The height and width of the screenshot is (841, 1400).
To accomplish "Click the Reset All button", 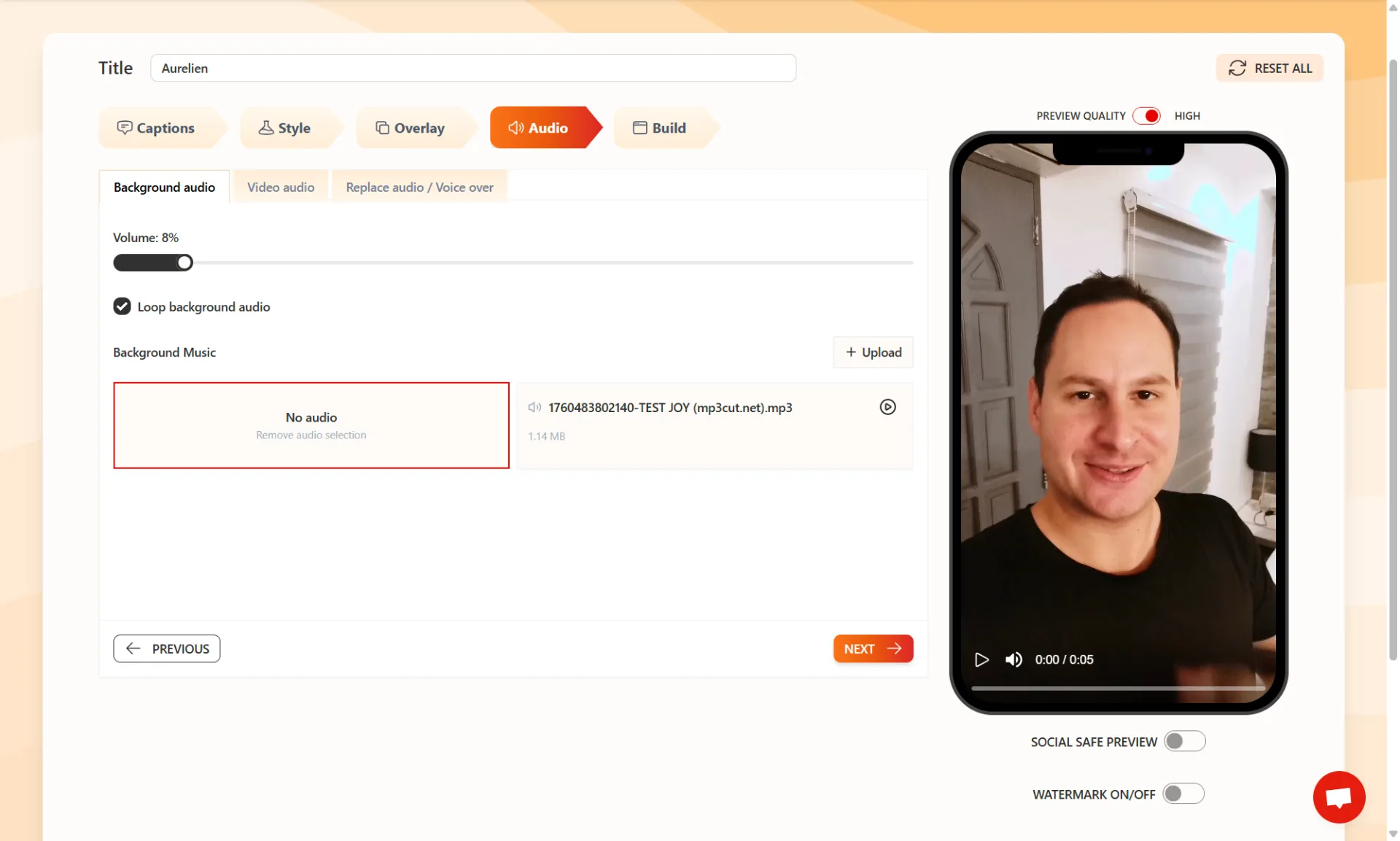I will click(1269, 68).
